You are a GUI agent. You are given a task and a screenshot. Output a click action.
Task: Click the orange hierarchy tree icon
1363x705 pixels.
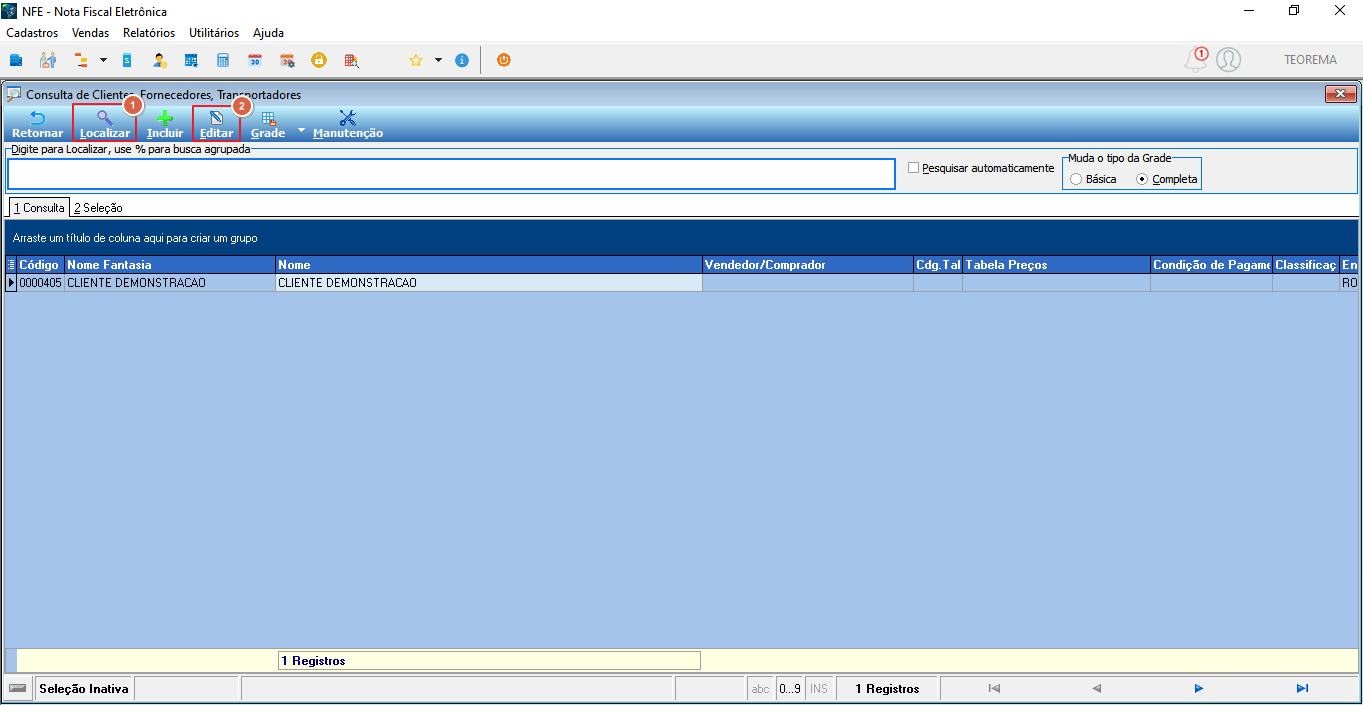82,60
